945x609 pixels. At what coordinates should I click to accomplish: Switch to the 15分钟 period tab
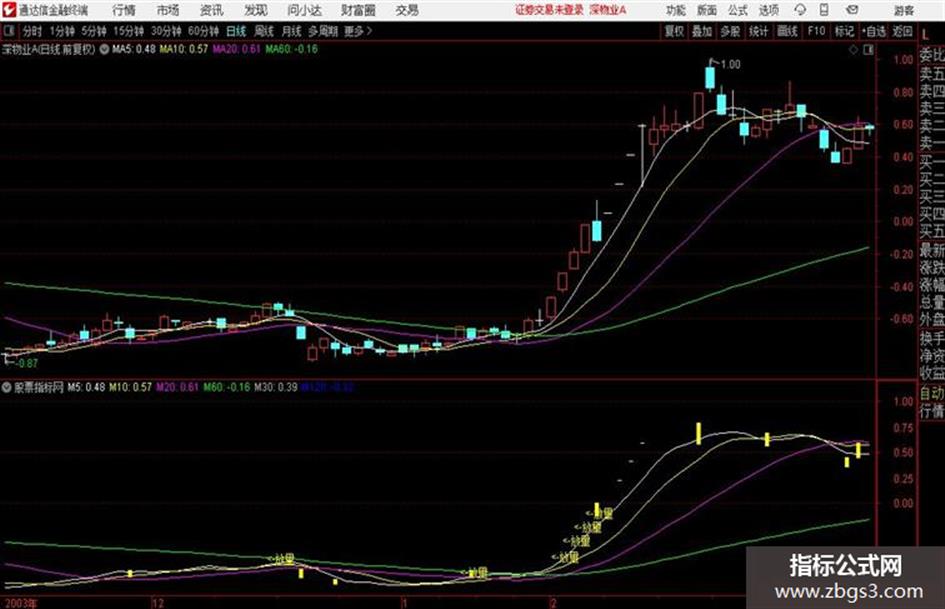click(128, 31)
